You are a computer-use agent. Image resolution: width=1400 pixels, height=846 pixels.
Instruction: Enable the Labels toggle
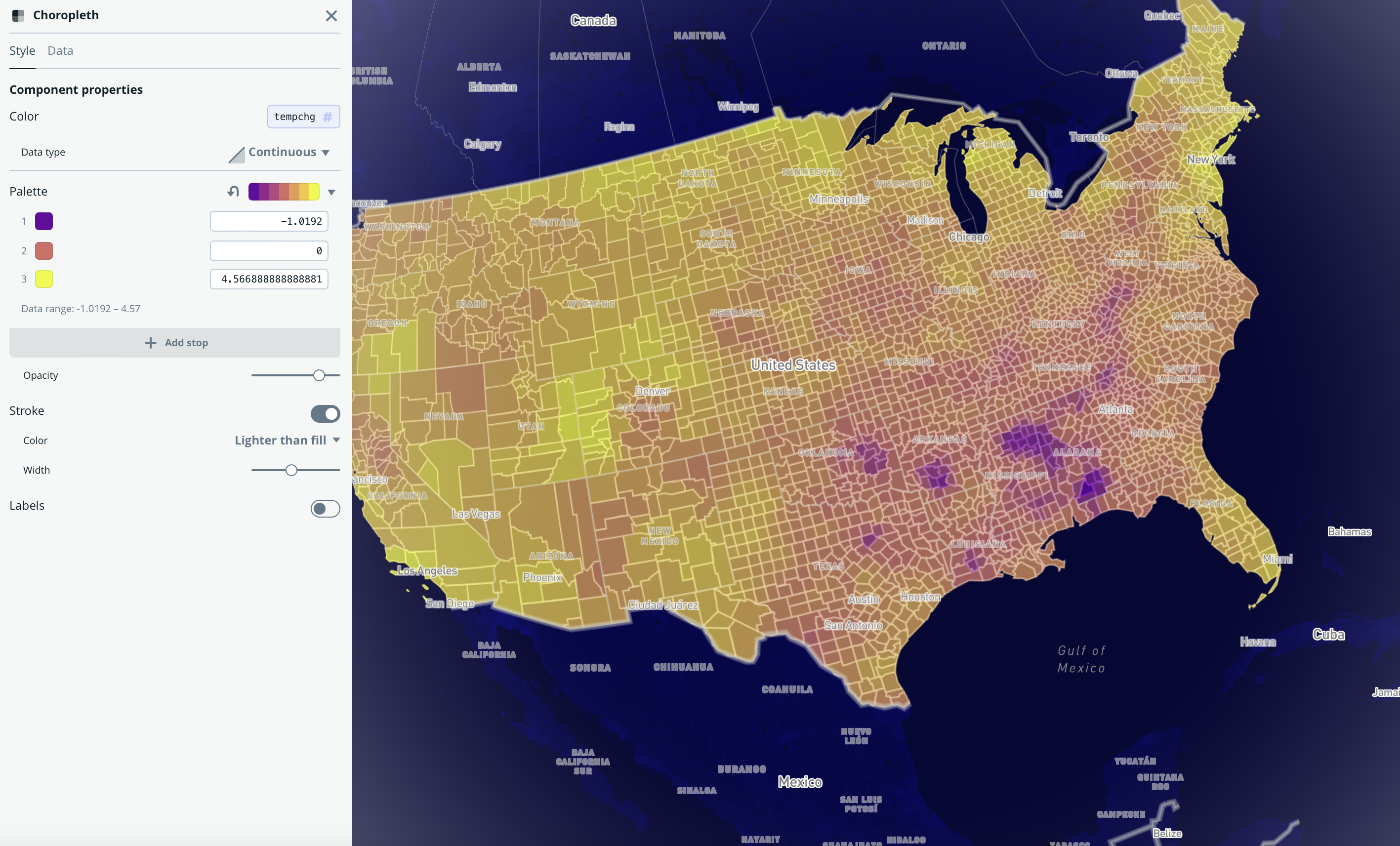325,509
